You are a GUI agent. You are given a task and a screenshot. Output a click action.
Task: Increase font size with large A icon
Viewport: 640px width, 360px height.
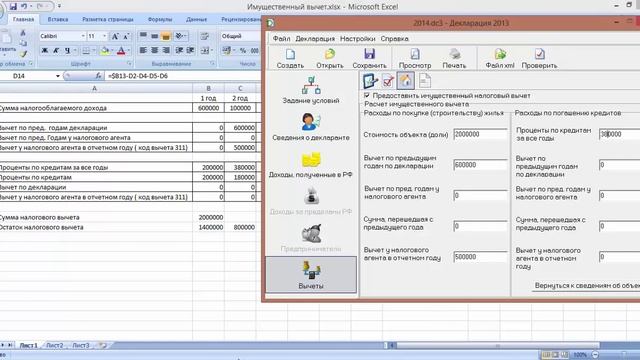pos(116,36)
